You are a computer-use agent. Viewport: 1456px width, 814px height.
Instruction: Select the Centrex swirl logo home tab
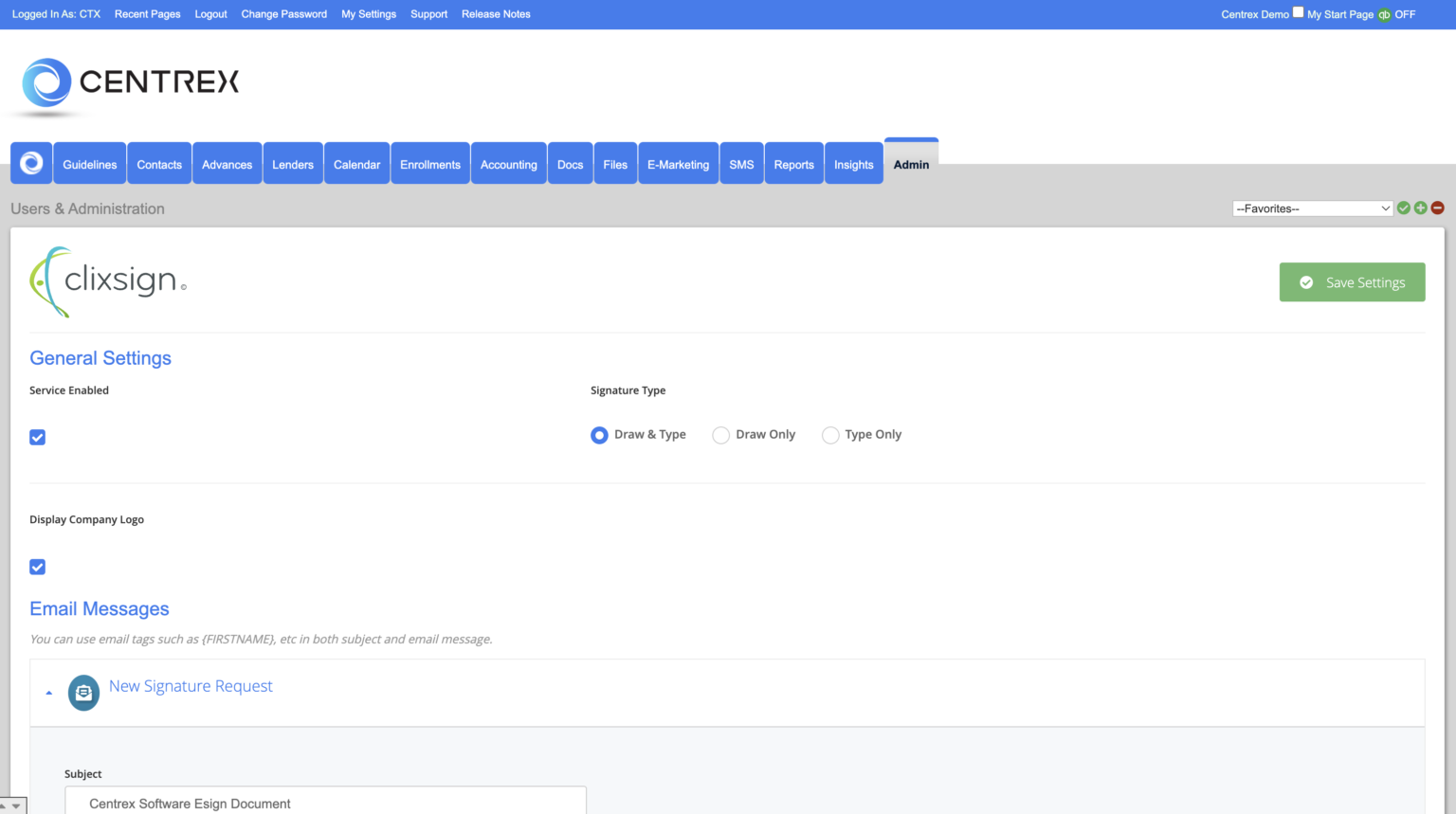click(x=31, y=163)
